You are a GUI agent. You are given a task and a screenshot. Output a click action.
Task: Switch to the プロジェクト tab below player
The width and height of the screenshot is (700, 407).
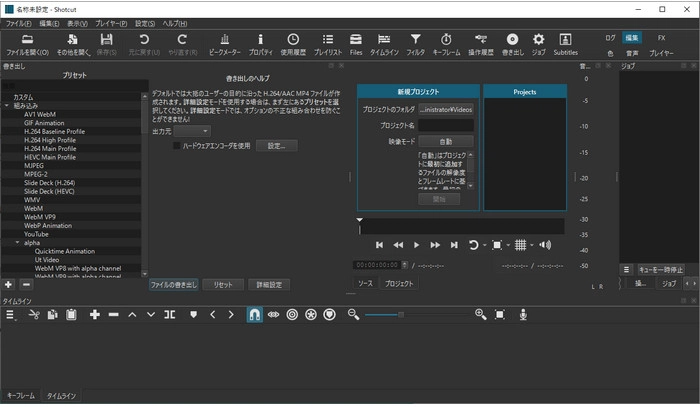399,284
